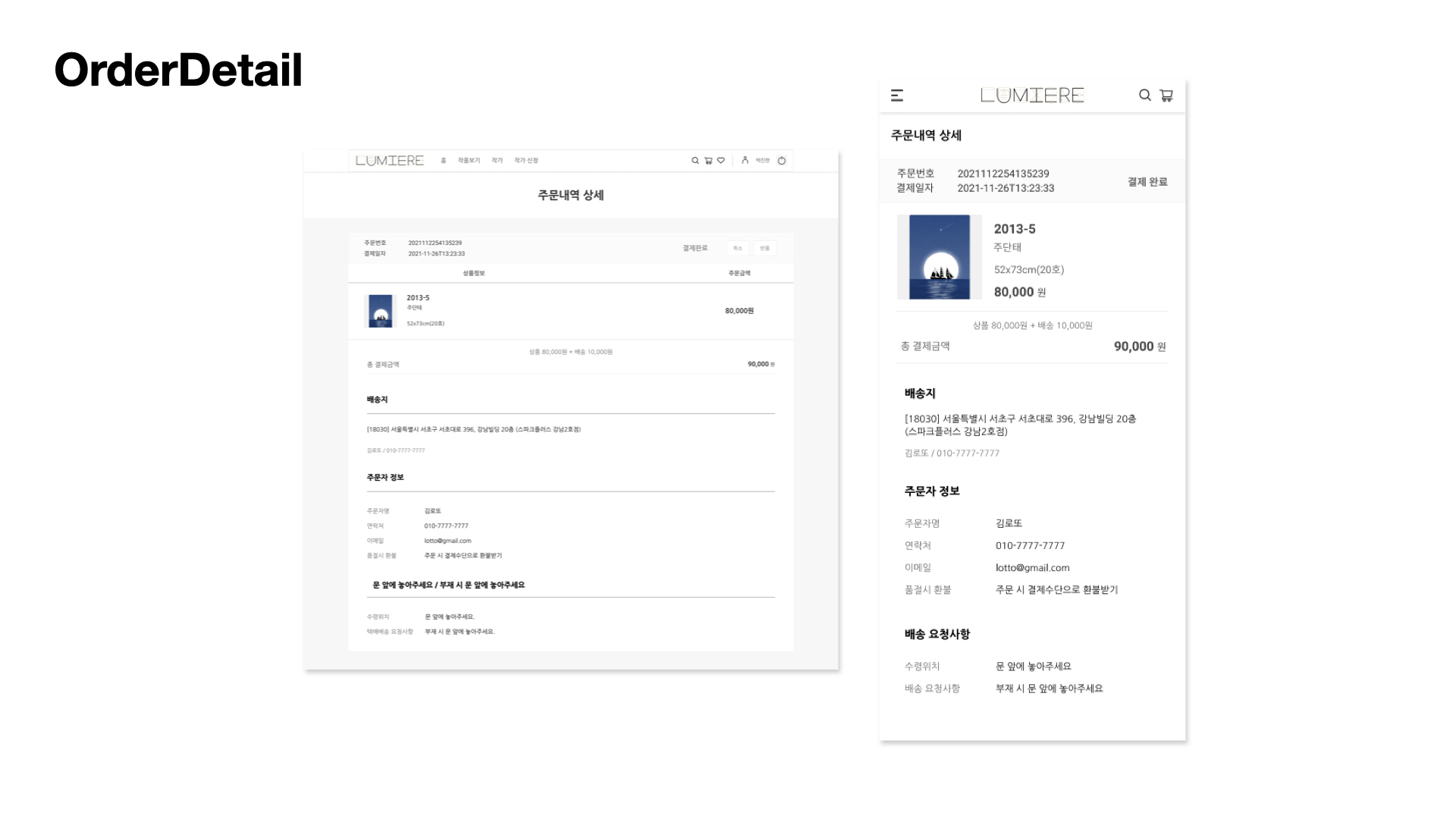1456x819 pixels.
Task: Go to 홈 in the desktop navigation
Action: pos(444,161)
